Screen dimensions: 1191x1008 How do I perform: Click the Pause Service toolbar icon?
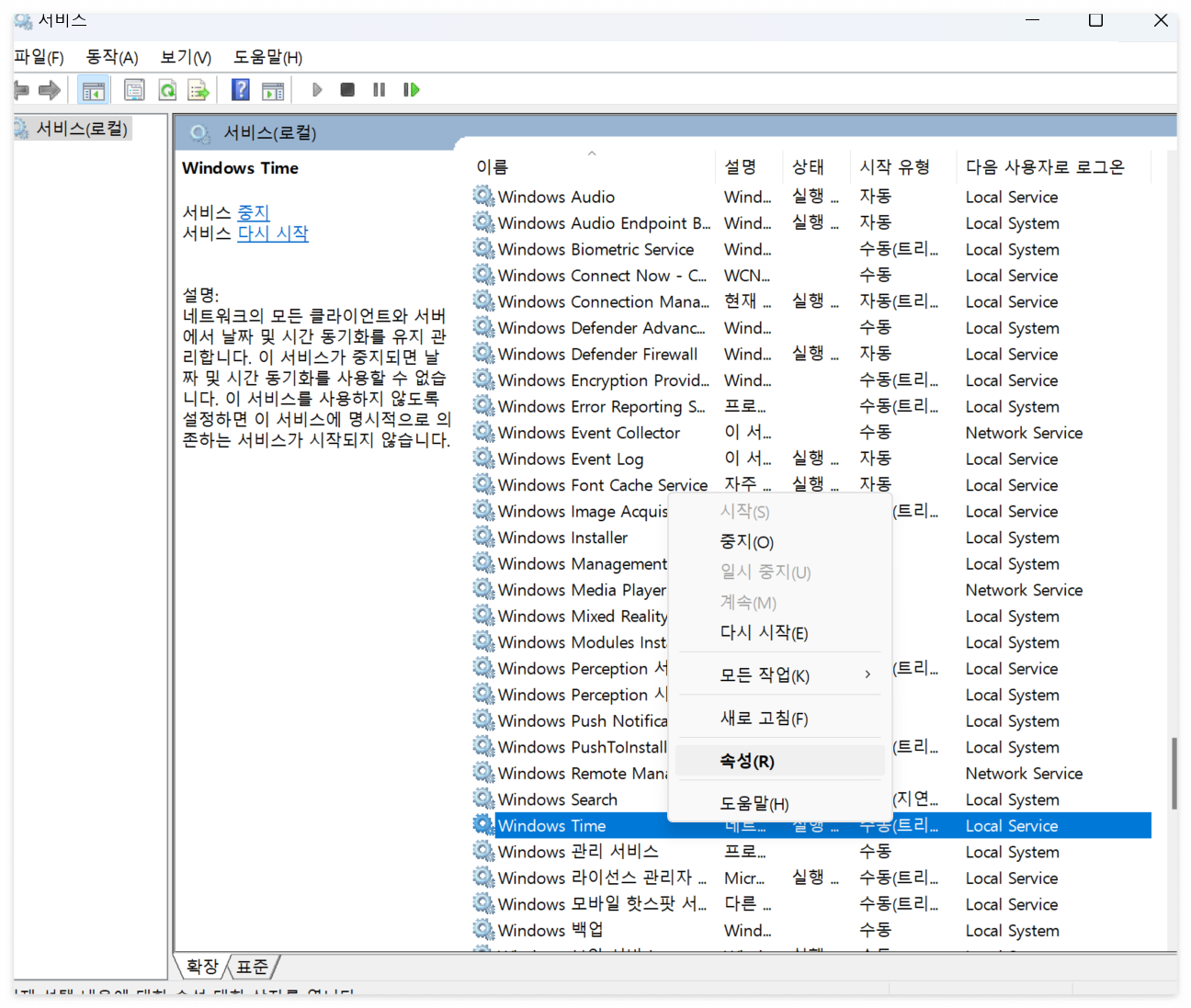(379, 90)
